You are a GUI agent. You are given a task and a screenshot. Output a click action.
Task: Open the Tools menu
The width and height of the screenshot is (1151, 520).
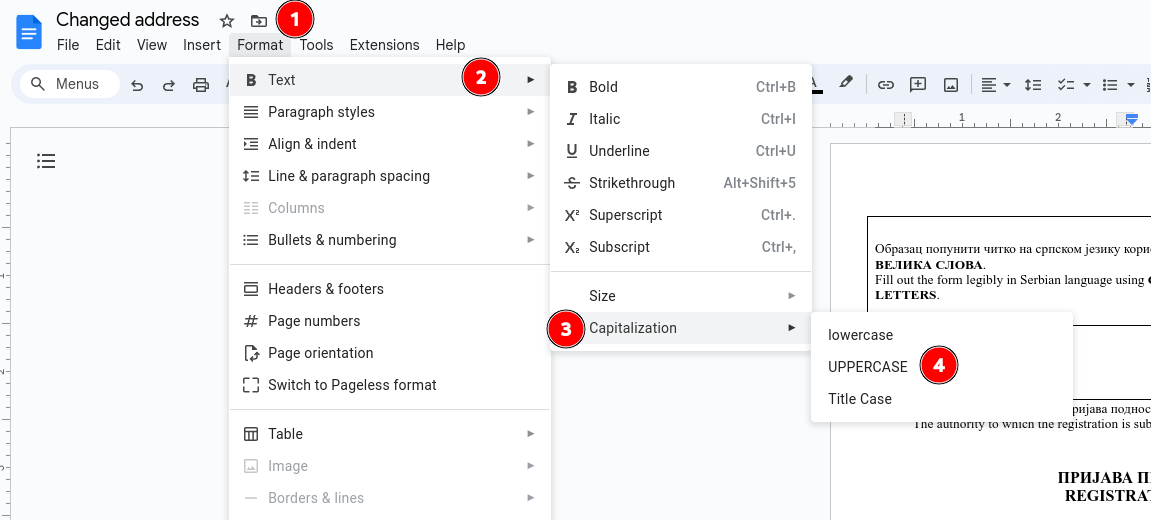click(316, 45)
